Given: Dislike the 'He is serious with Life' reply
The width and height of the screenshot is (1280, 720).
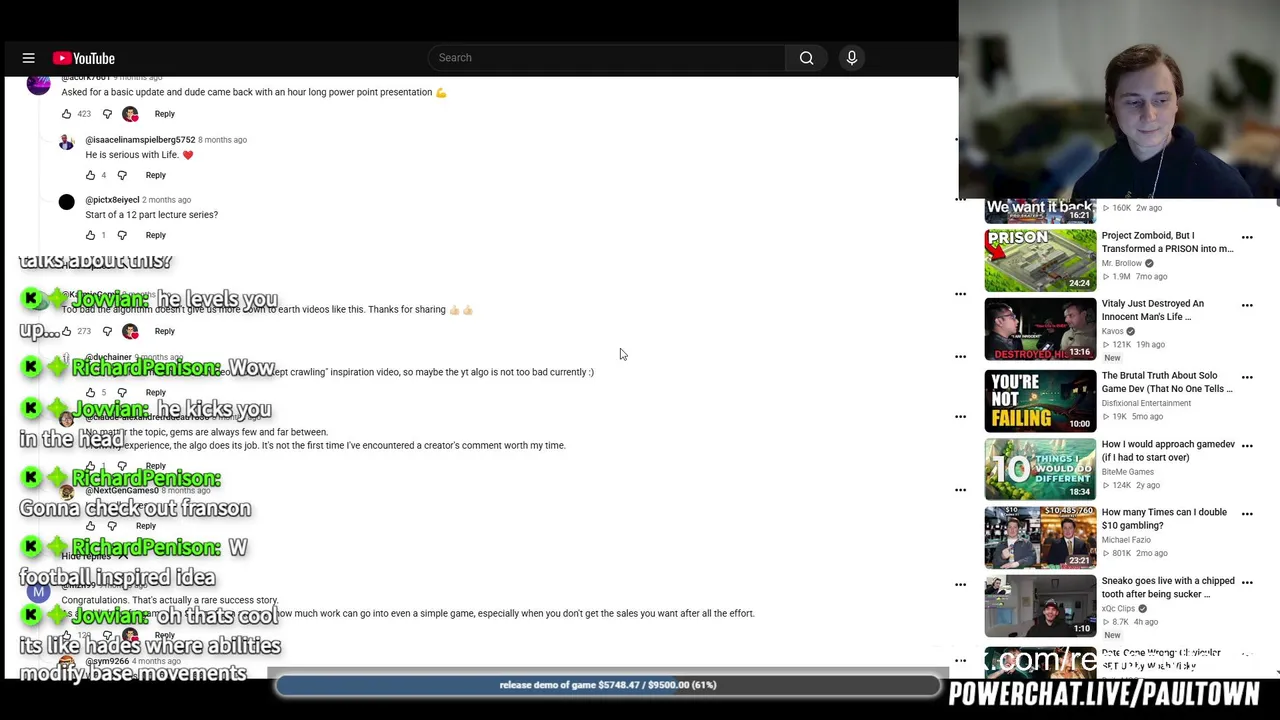Looking at the screenshot, I should click(122, 175).
